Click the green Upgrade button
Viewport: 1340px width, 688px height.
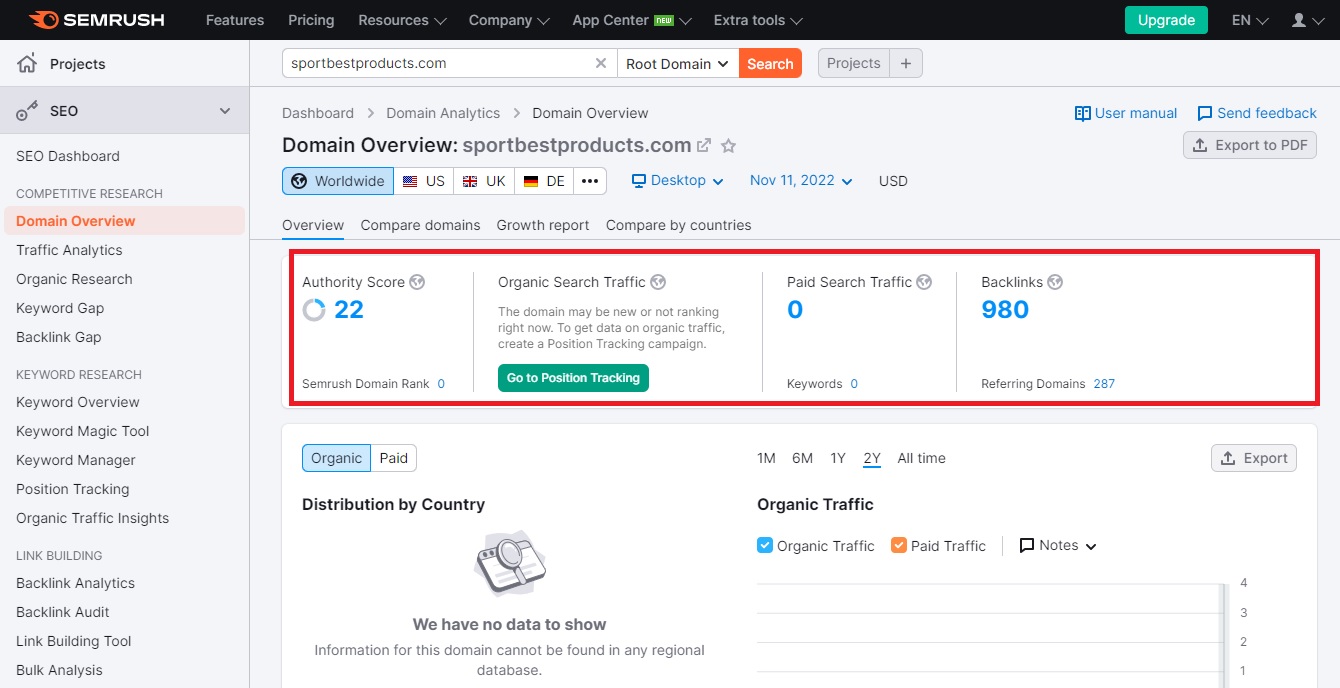1166,20
